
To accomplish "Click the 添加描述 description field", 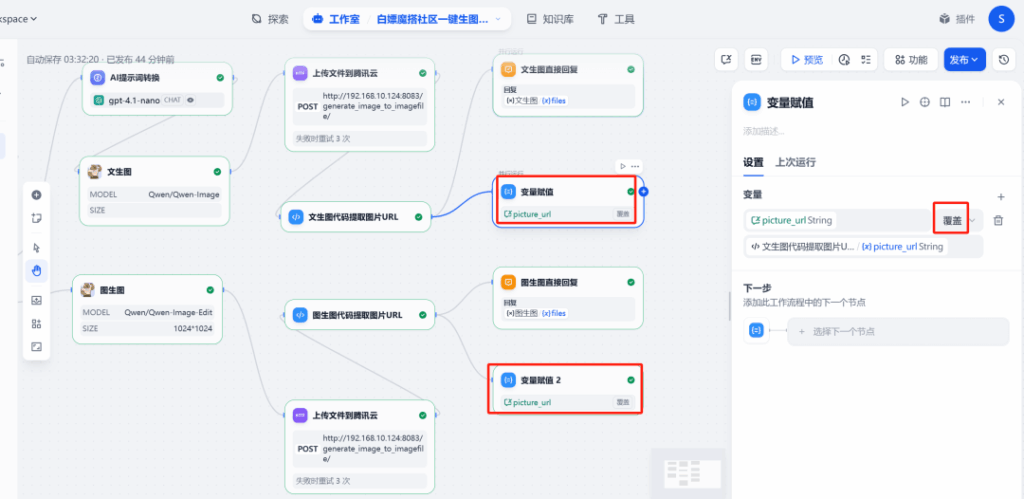I will coord(765,131).
